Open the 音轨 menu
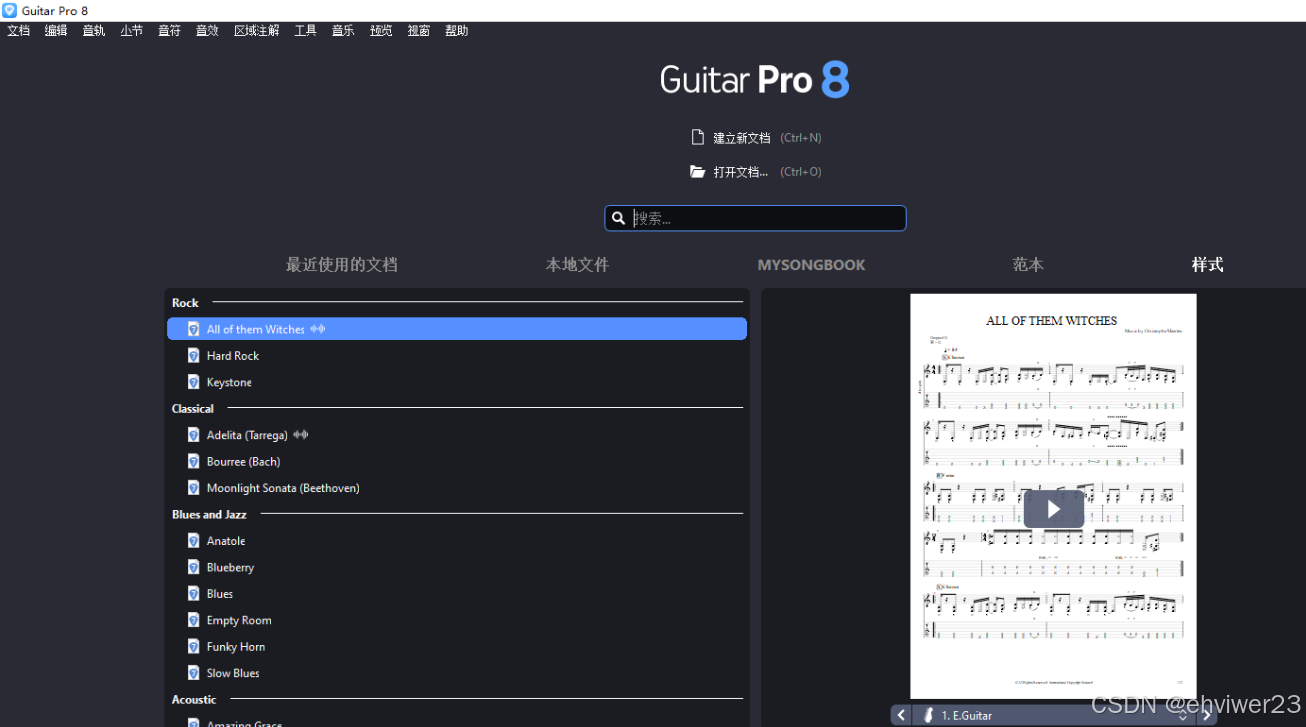Viewport: 1306px width, 727px height. [x=94, y=31]
